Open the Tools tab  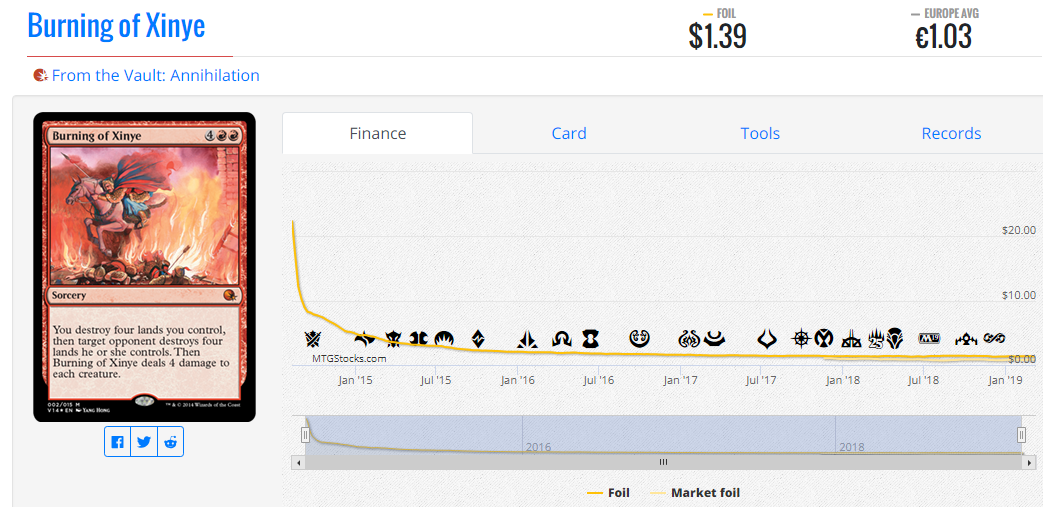[x=760, y=133]
